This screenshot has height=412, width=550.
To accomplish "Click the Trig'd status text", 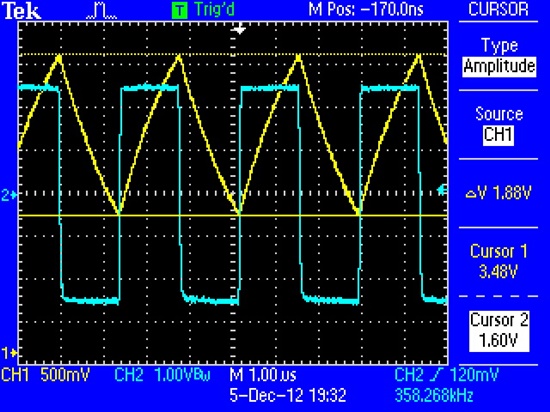I will click(214, 9).
